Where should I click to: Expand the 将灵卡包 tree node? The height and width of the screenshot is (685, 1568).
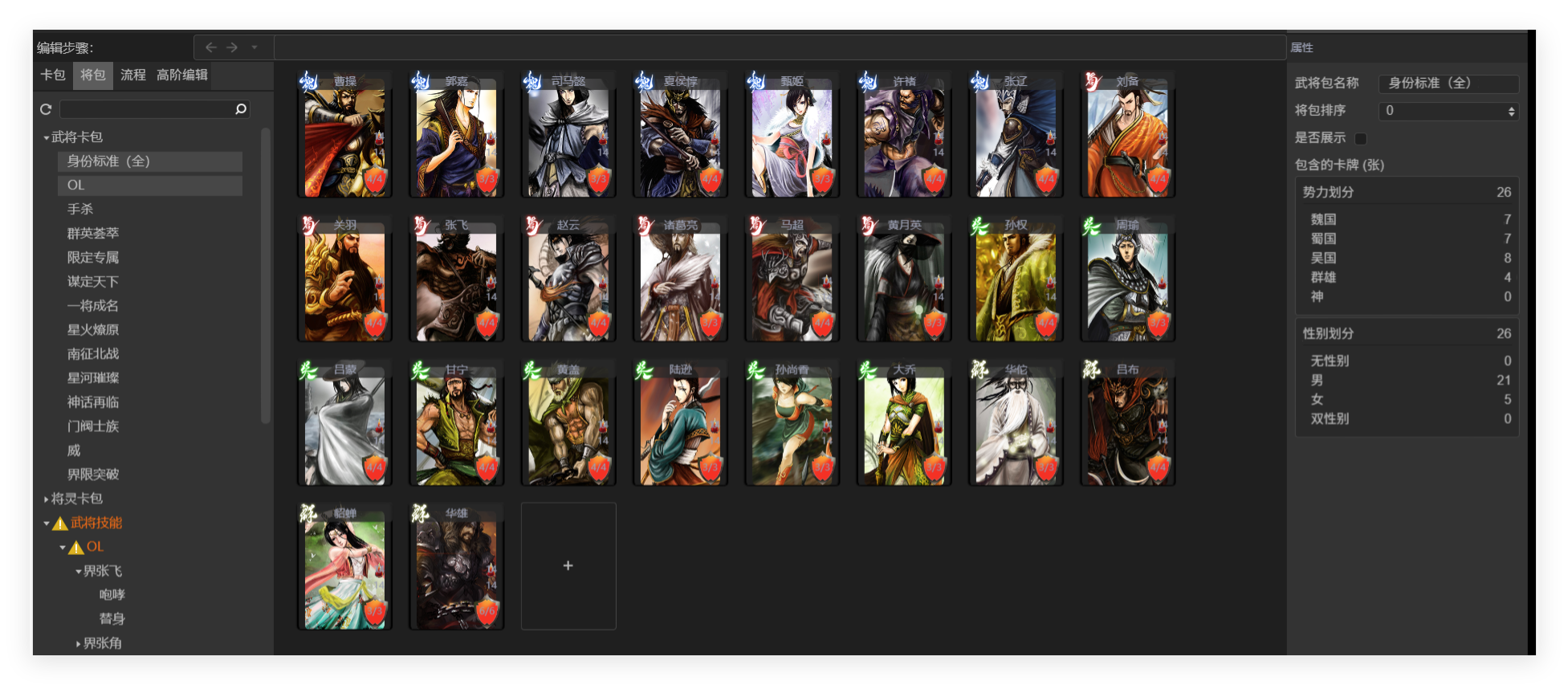[46, 499]
